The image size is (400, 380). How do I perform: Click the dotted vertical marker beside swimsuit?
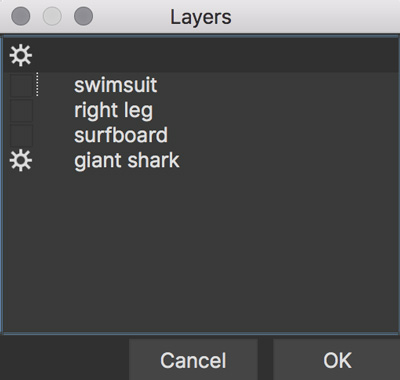coord(37,84)
